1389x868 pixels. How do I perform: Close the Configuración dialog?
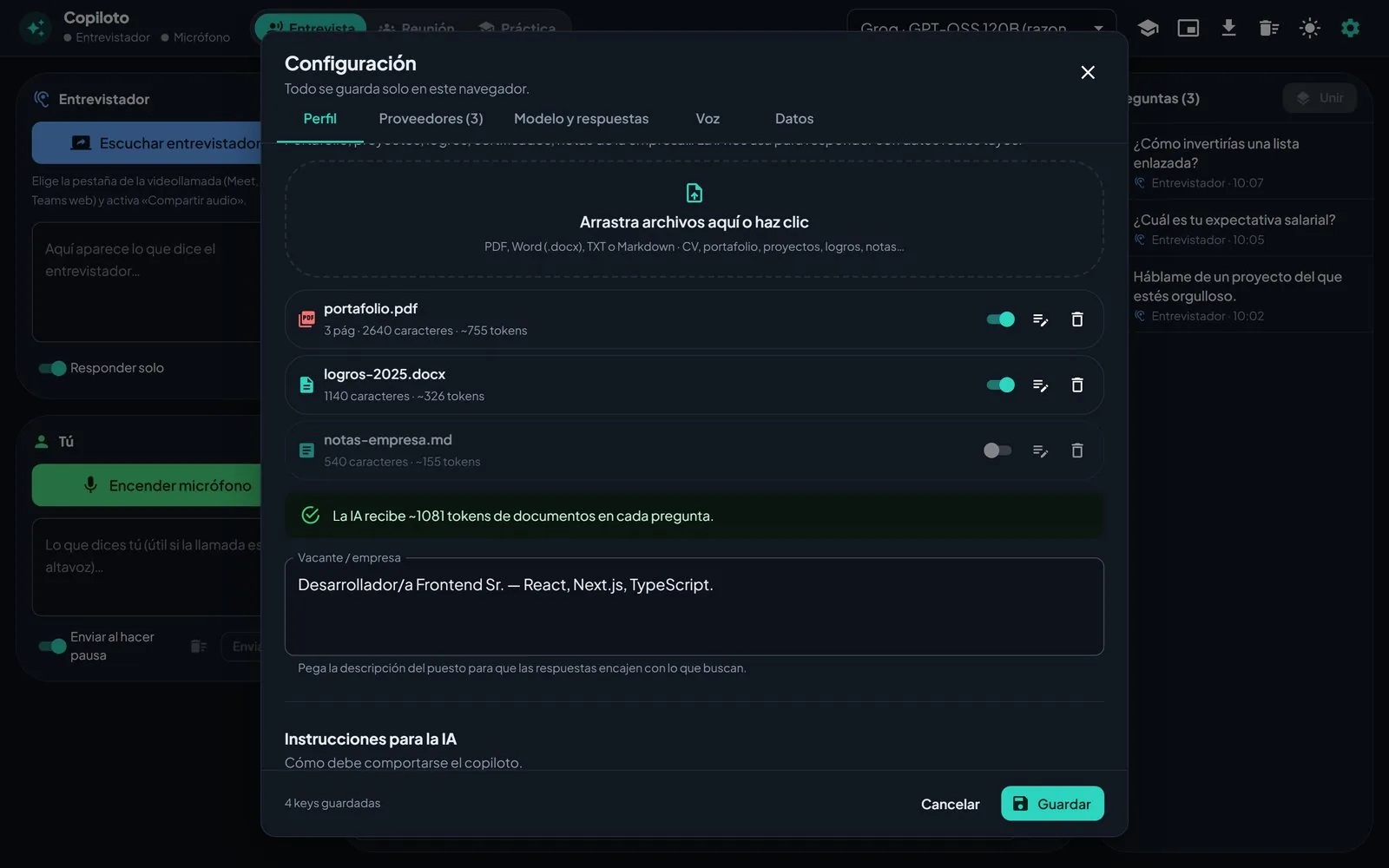1088,72
